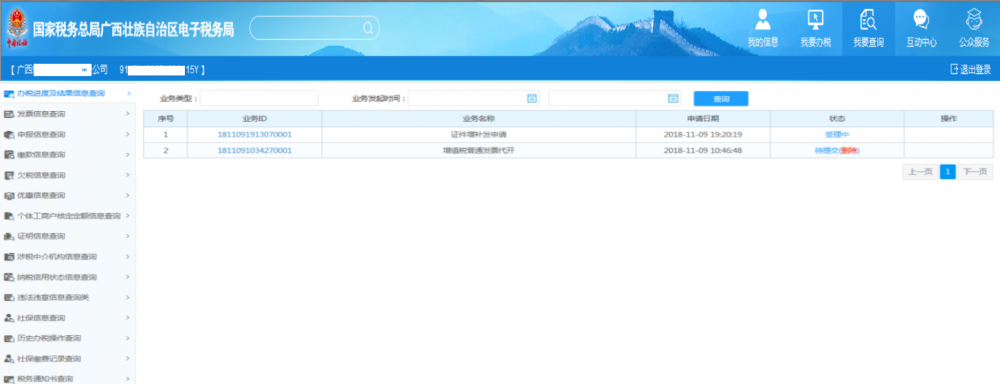
Task: Expand arrow beside 发票信息查询
Action: click(x=128, y=114)
